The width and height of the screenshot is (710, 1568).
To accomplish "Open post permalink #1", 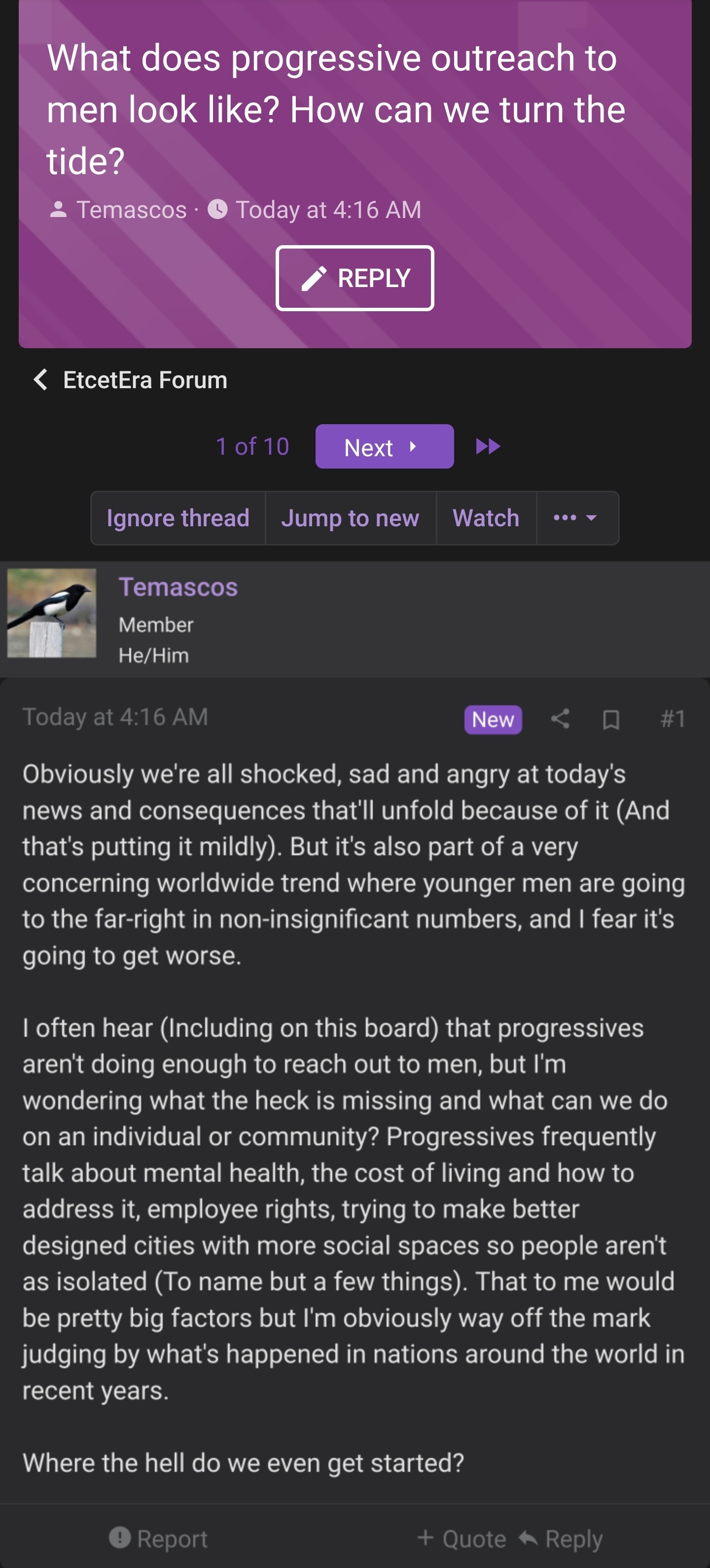I will click(x=672, y=719).
